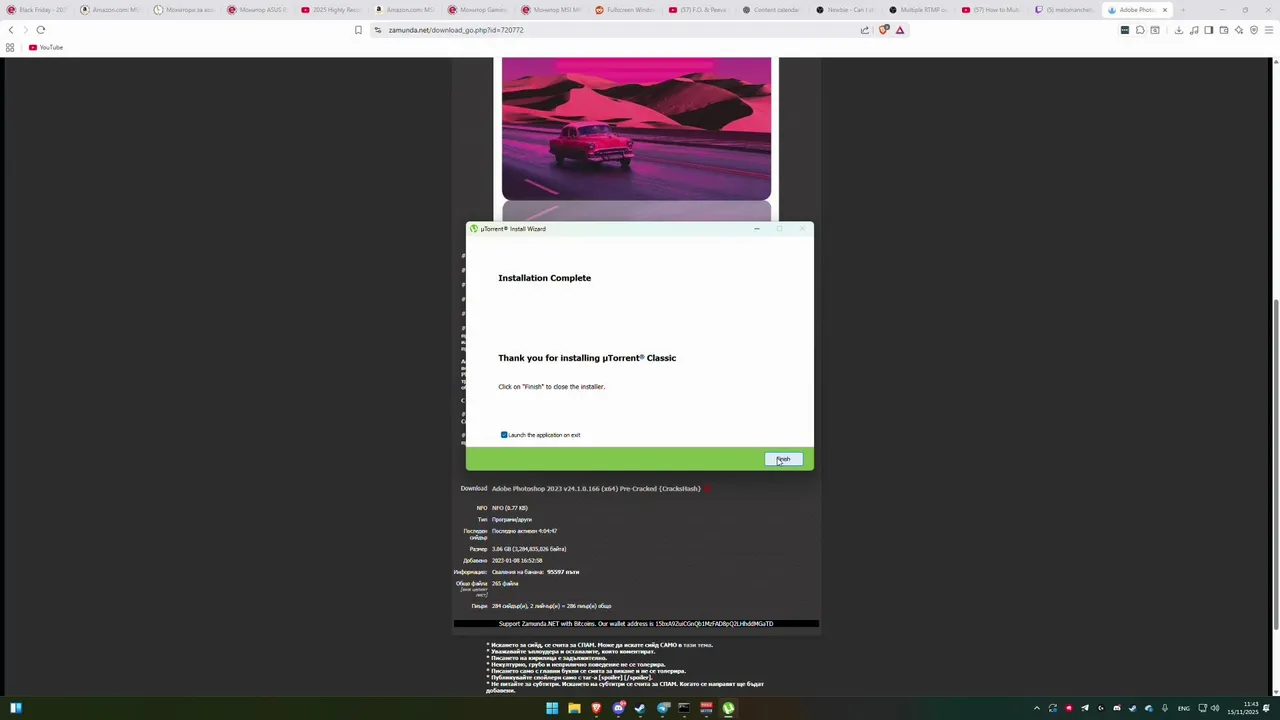1280x720 pixels.
Task: Open the Windows Start button
Action: click(552, 708)
